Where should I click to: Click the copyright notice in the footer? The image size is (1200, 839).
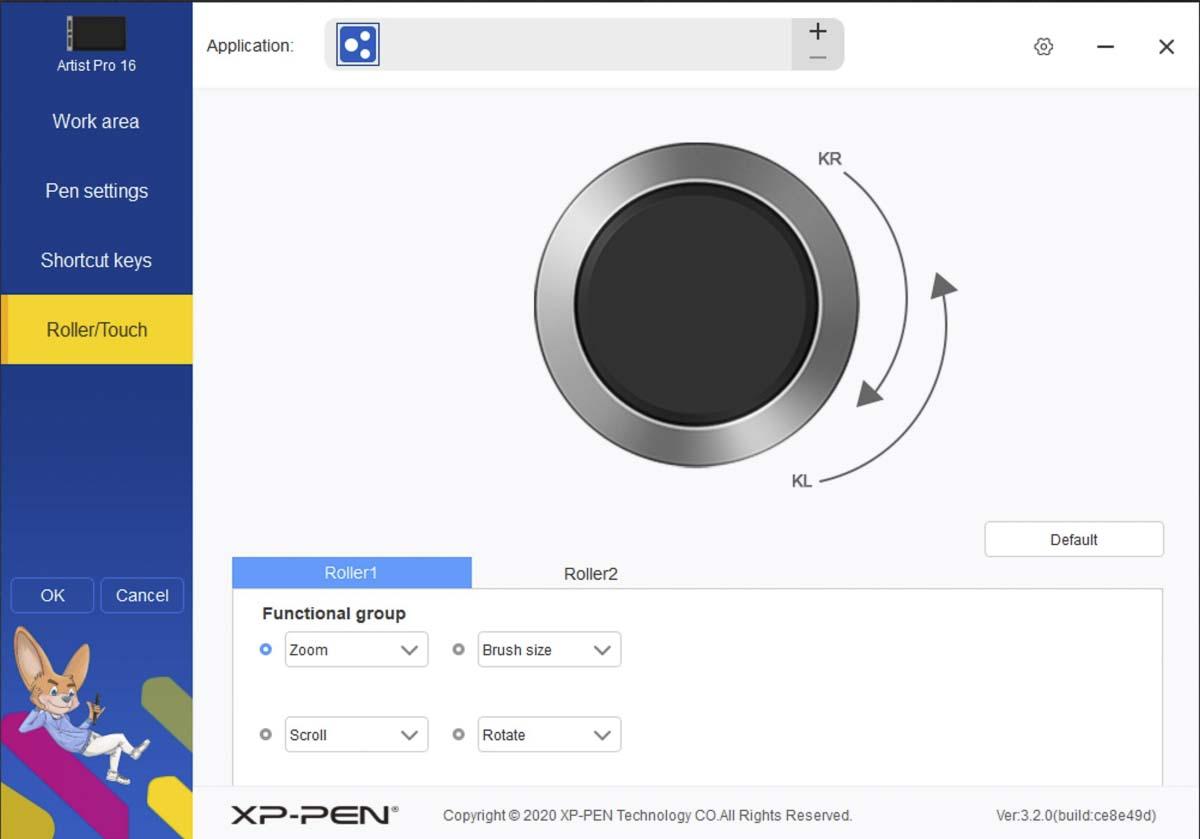(648, 815)
